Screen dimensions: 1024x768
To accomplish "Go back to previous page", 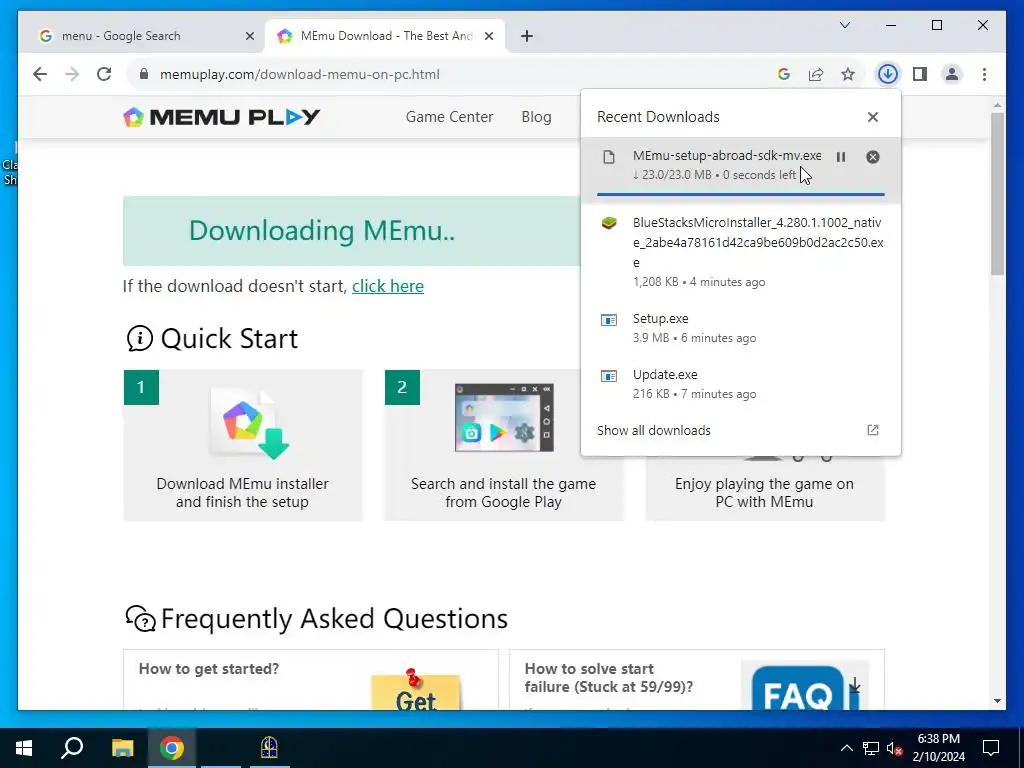I will click(40, 74).
